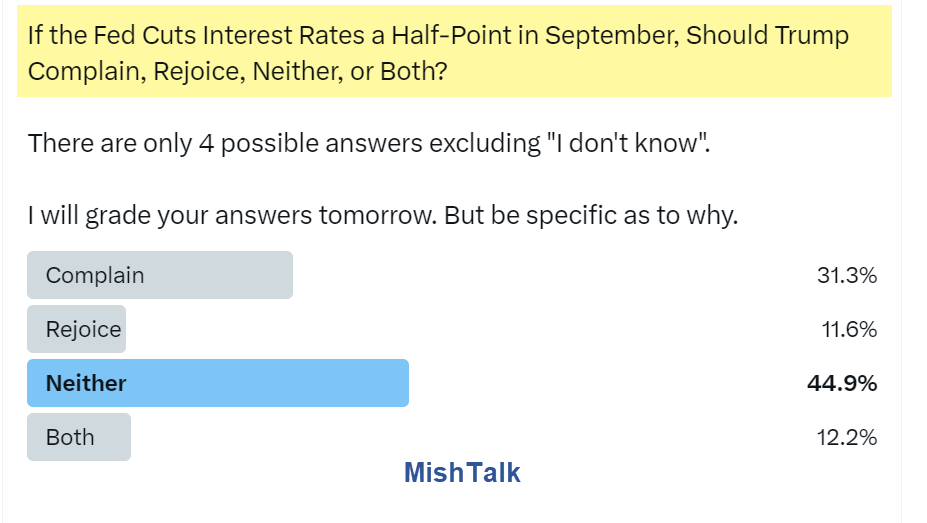Click the bold 44.9% winning result
Viewport: 927px width, 523px height.
click(x=842, y=384)
